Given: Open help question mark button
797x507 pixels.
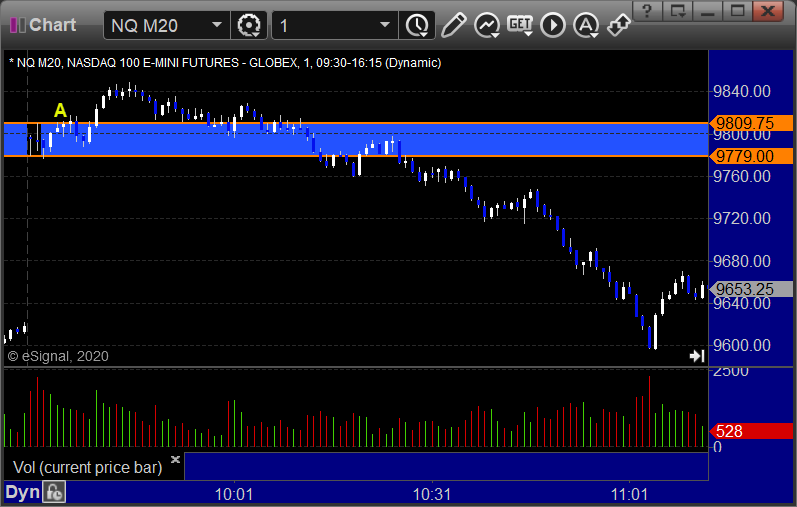Looking at the screenshot, I should pyautogui.click(x=647, y=10).
